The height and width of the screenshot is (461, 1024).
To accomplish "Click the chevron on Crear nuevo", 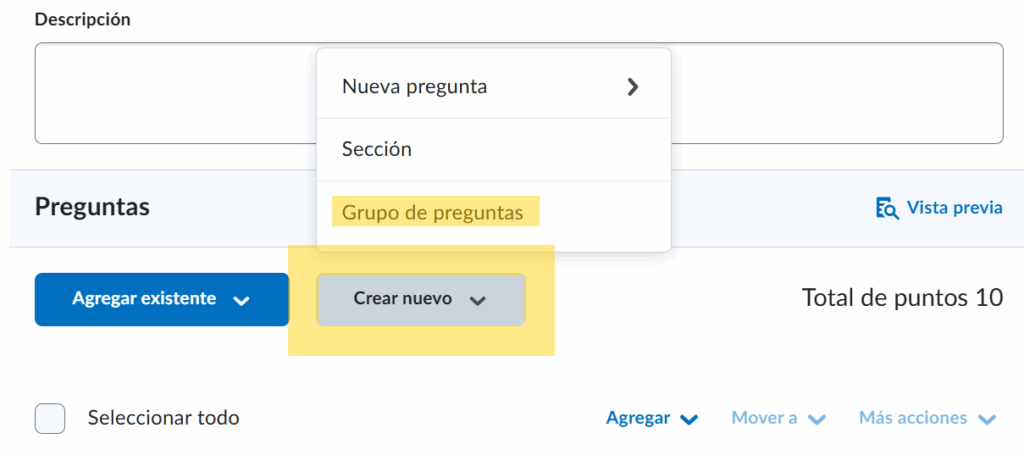I will pyautogui.click(x=478, y=300).
